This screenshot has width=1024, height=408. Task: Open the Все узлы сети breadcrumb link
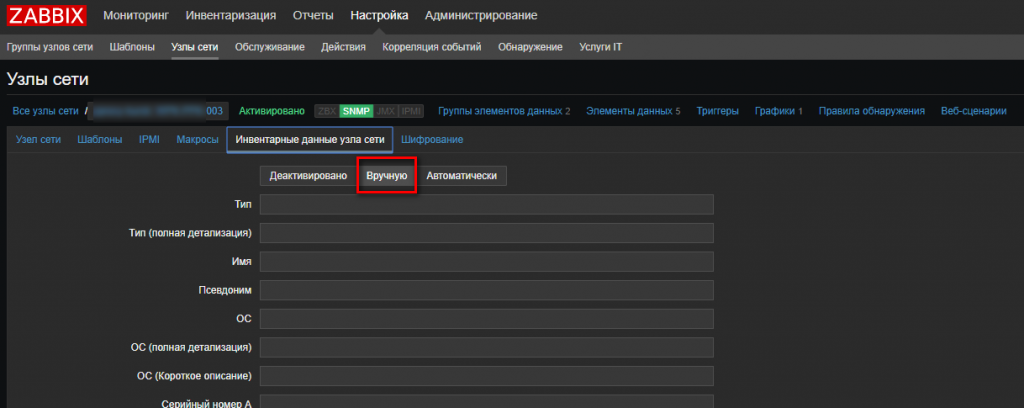coord(45,111)
